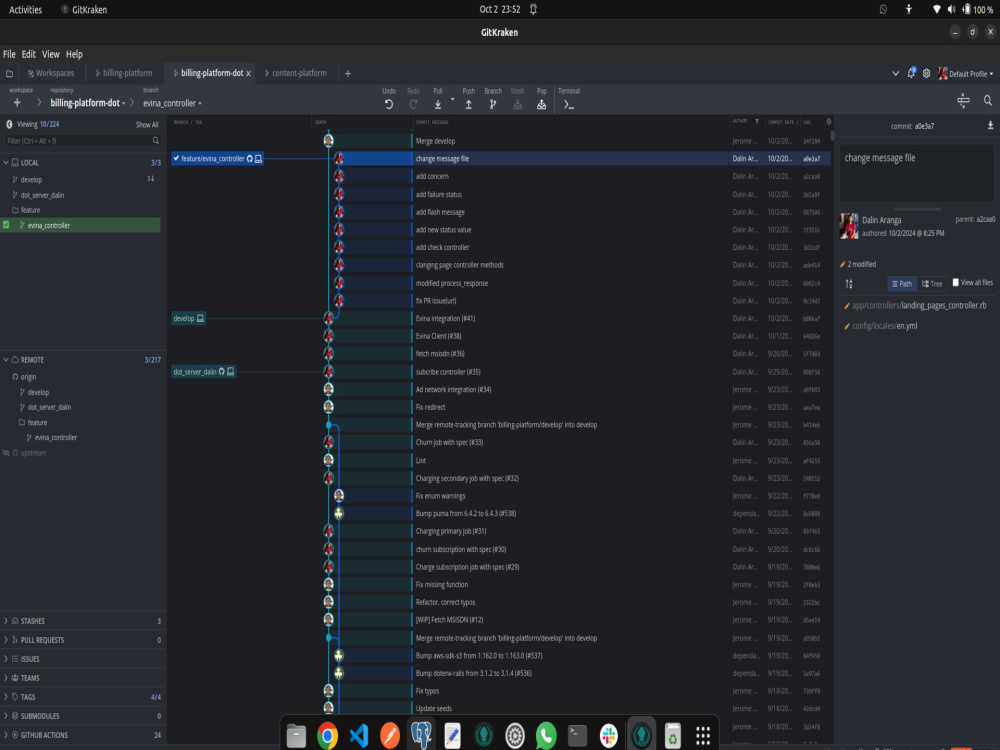1000x750 pixels.
Task: Open the Terminal toolbar icon
Action: coord(569,105)
